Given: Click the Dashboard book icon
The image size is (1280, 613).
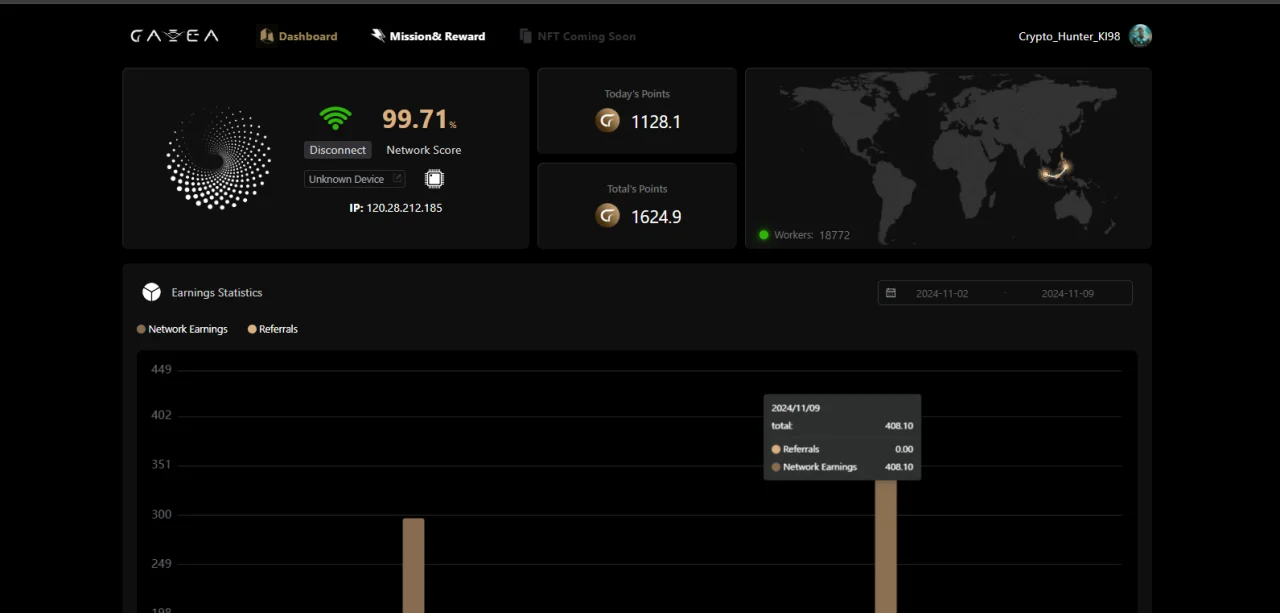Looking at the screenshot, I should [x=267, y=36].
